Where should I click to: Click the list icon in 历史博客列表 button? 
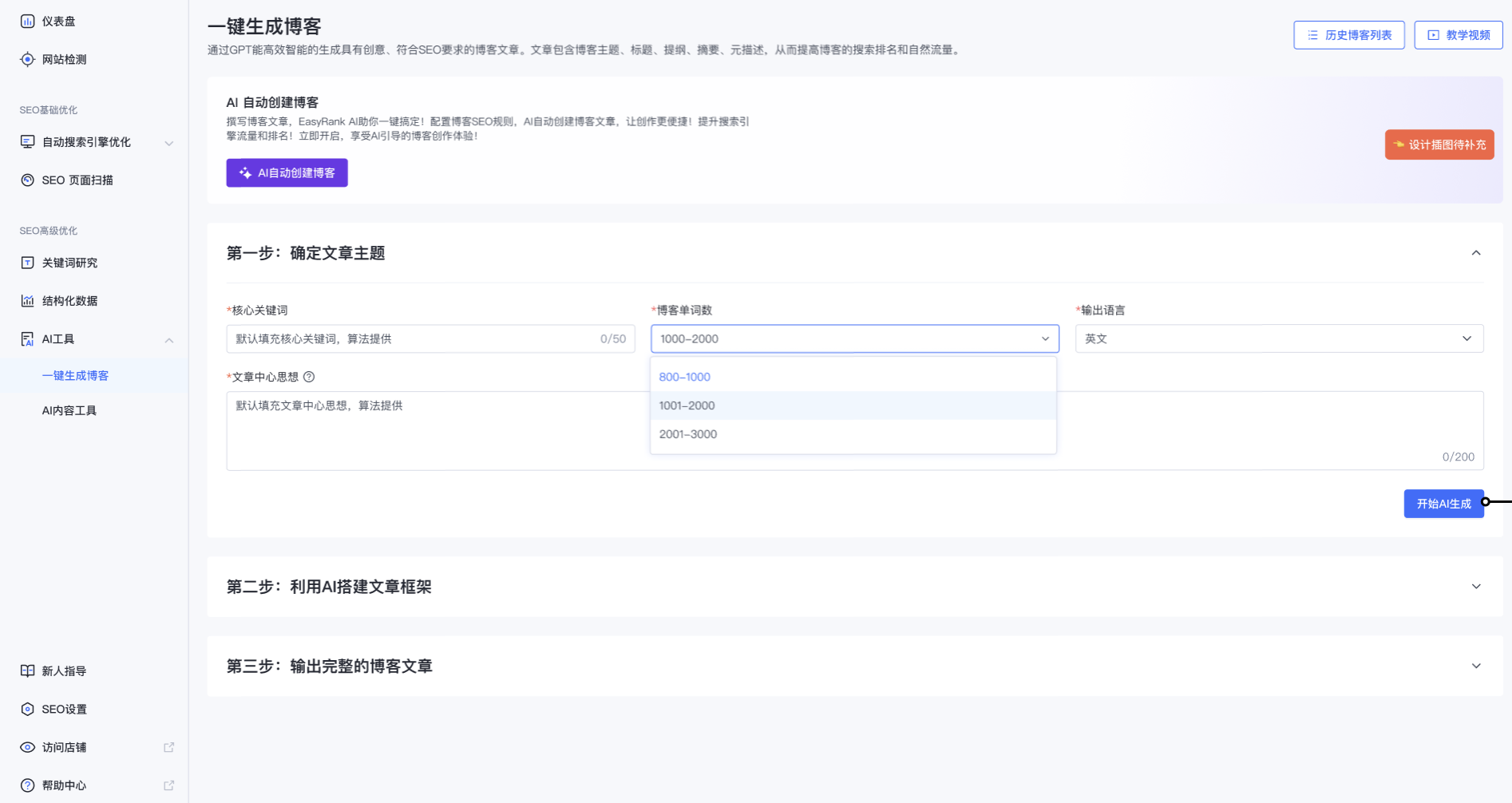pos(1312,35)
